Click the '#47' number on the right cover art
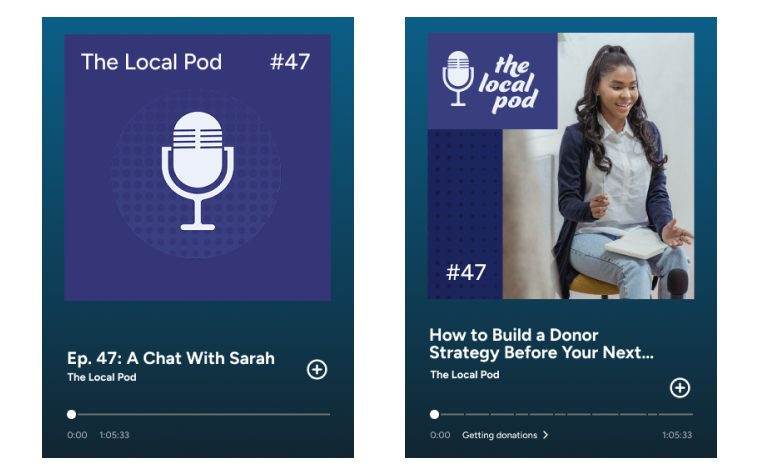This screenshot has width=759, height=475. point(466,272)
